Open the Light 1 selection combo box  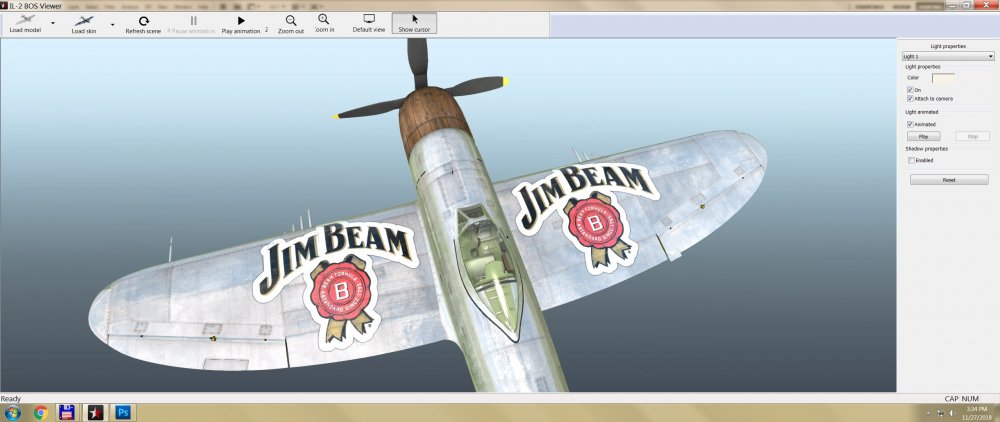click(948, 56)
